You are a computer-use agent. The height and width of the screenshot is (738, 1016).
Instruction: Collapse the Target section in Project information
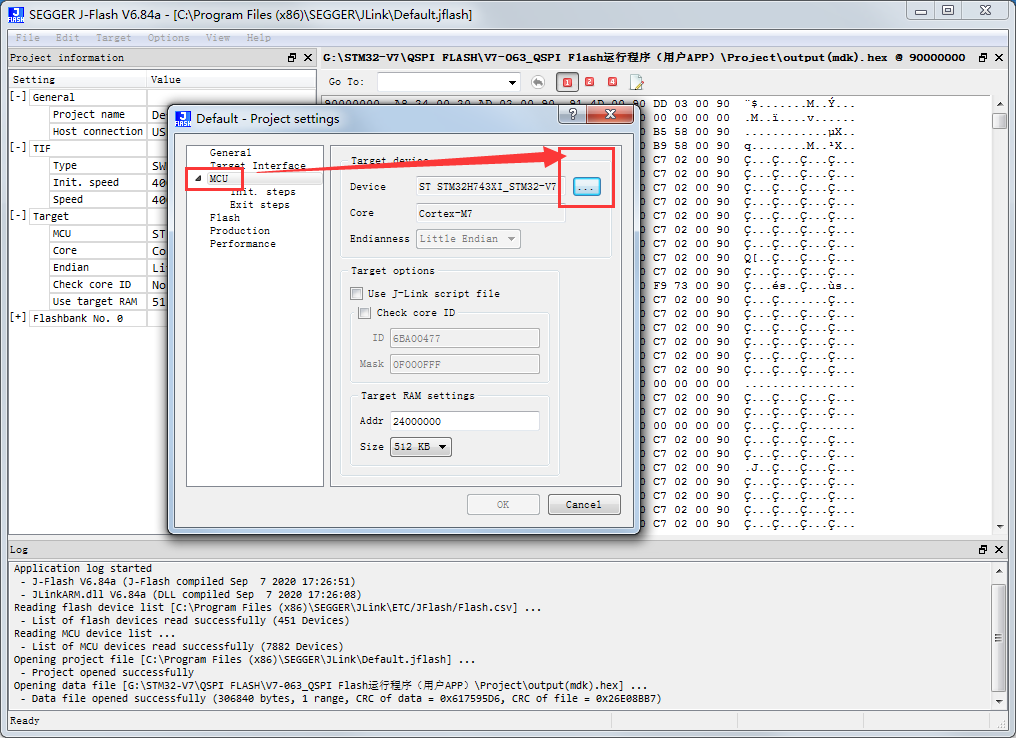point(18,216)
